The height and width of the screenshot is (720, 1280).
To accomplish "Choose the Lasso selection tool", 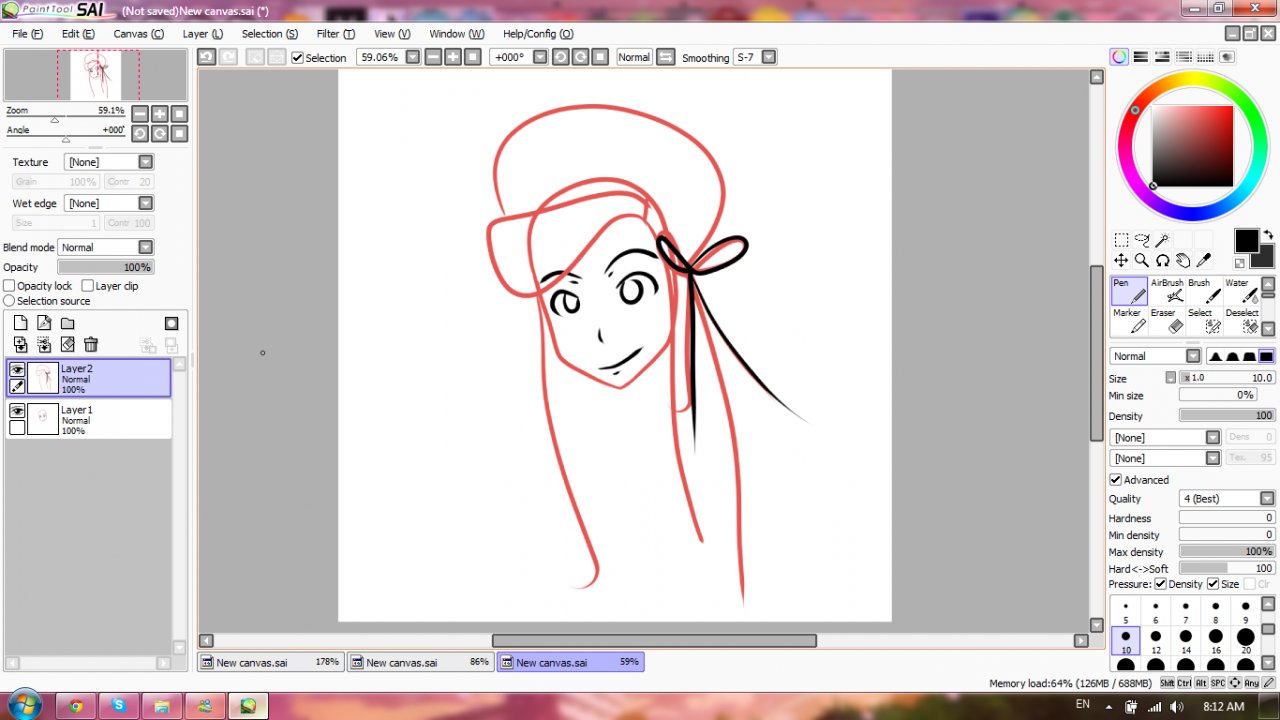I will click(x=1142, y=240).
